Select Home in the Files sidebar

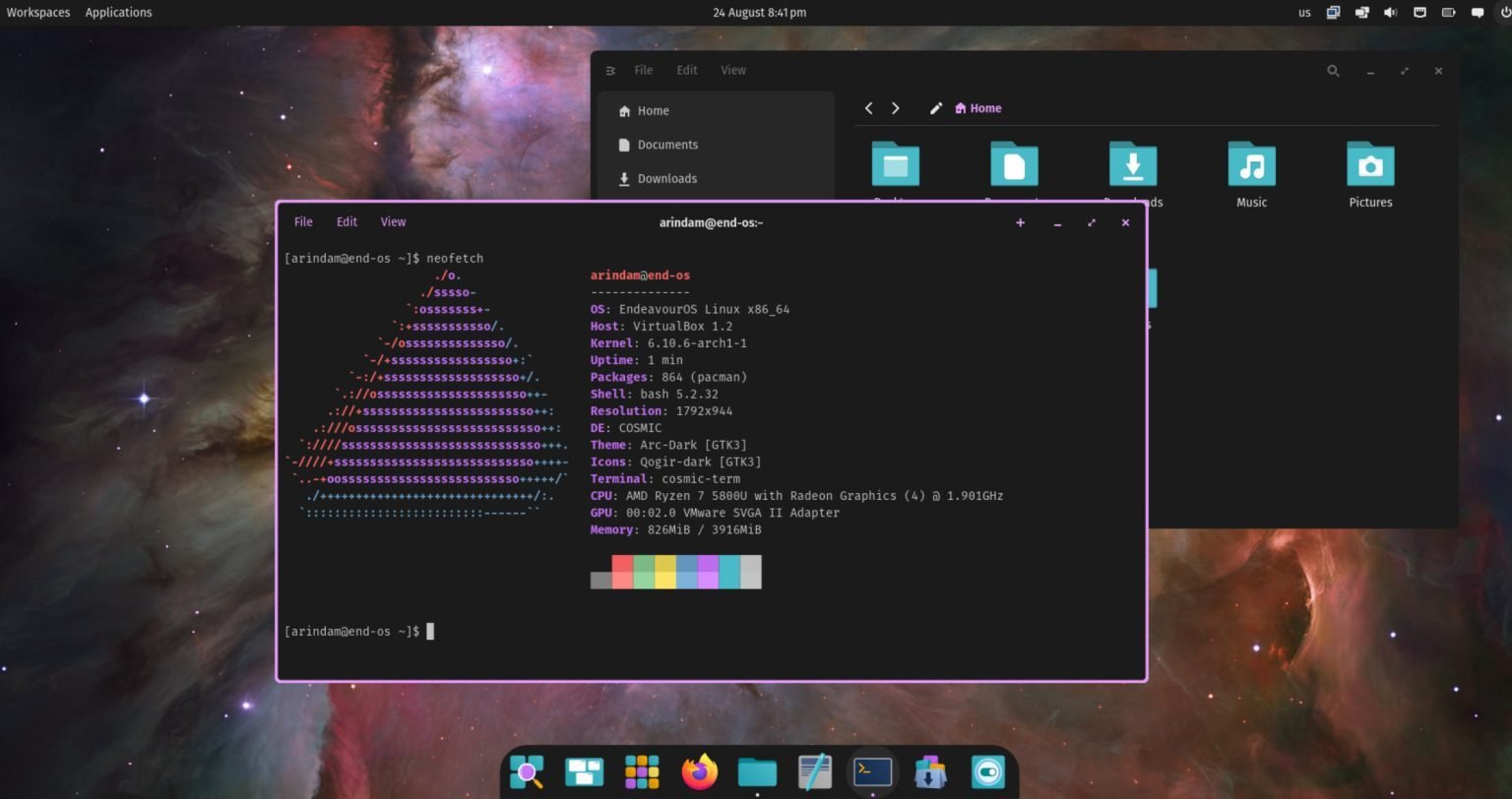[717, 111]
